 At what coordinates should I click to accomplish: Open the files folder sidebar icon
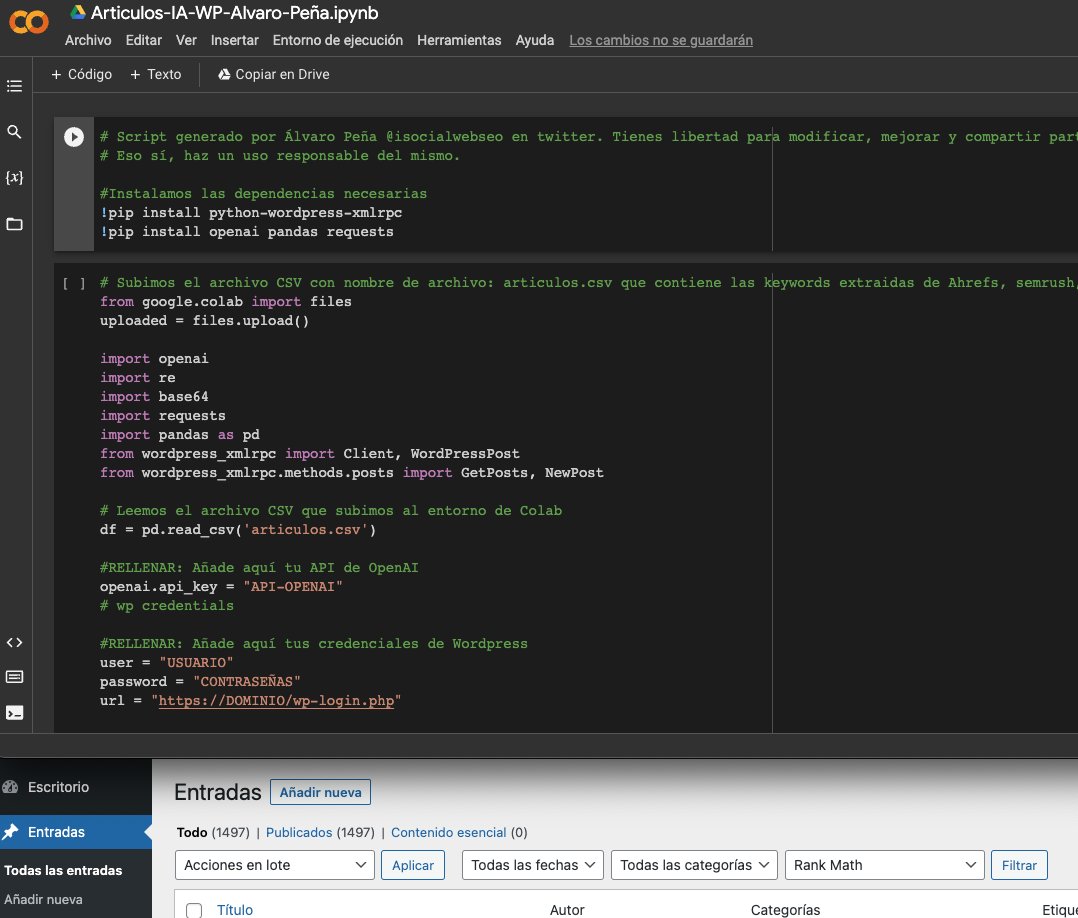tap(14, 223)
